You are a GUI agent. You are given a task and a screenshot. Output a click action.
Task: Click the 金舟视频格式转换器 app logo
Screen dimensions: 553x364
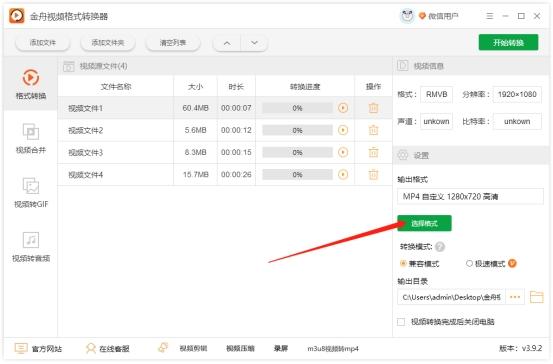[x=17, y=16]
